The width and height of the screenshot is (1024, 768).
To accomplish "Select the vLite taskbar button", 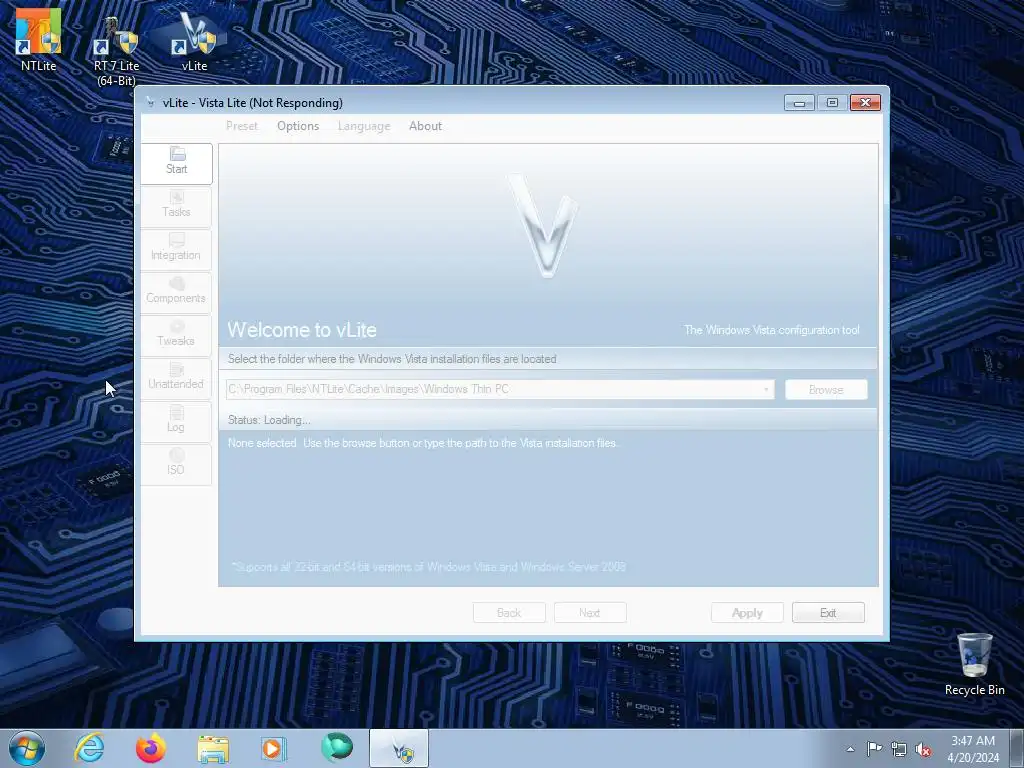I will tap(399, 748).
